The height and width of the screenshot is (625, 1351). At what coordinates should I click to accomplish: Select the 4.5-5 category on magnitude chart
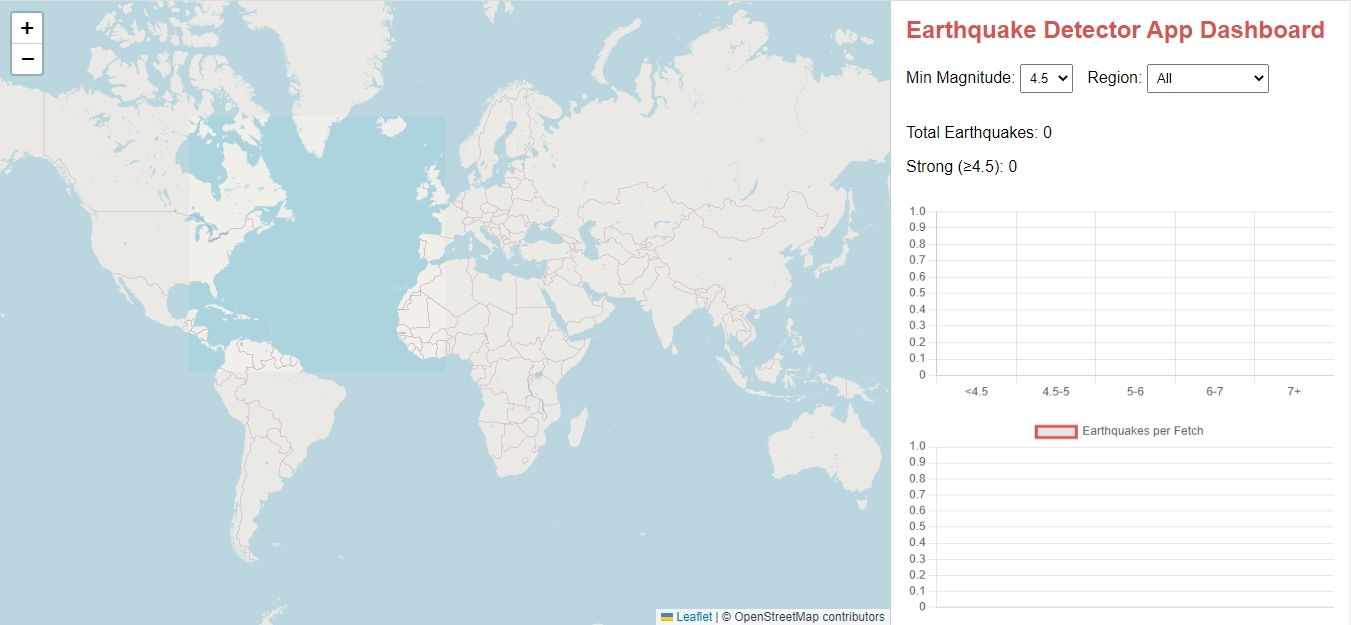[x=1056, y=392]
